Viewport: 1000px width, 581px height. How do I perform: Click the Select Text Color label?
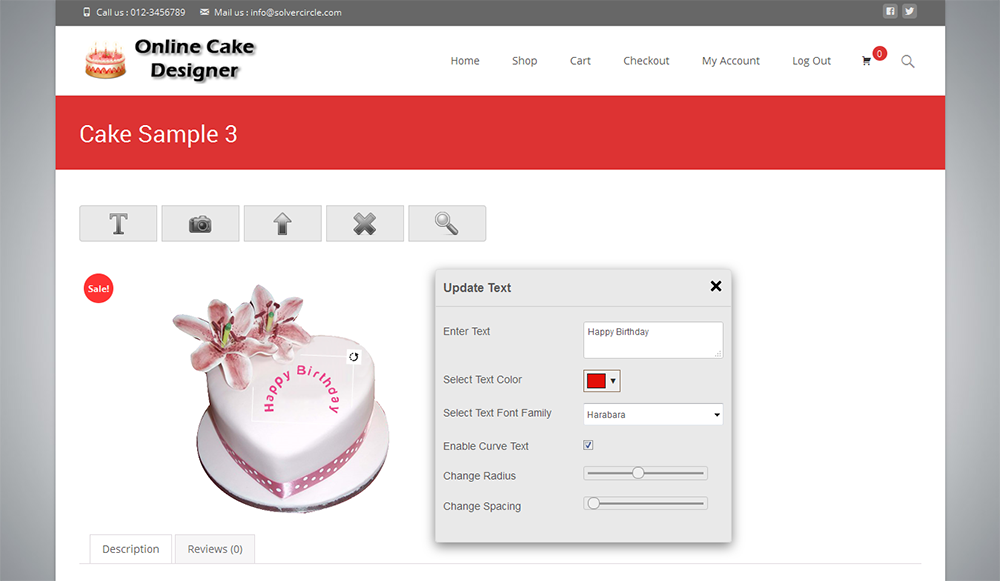click(x=482, y=379)
